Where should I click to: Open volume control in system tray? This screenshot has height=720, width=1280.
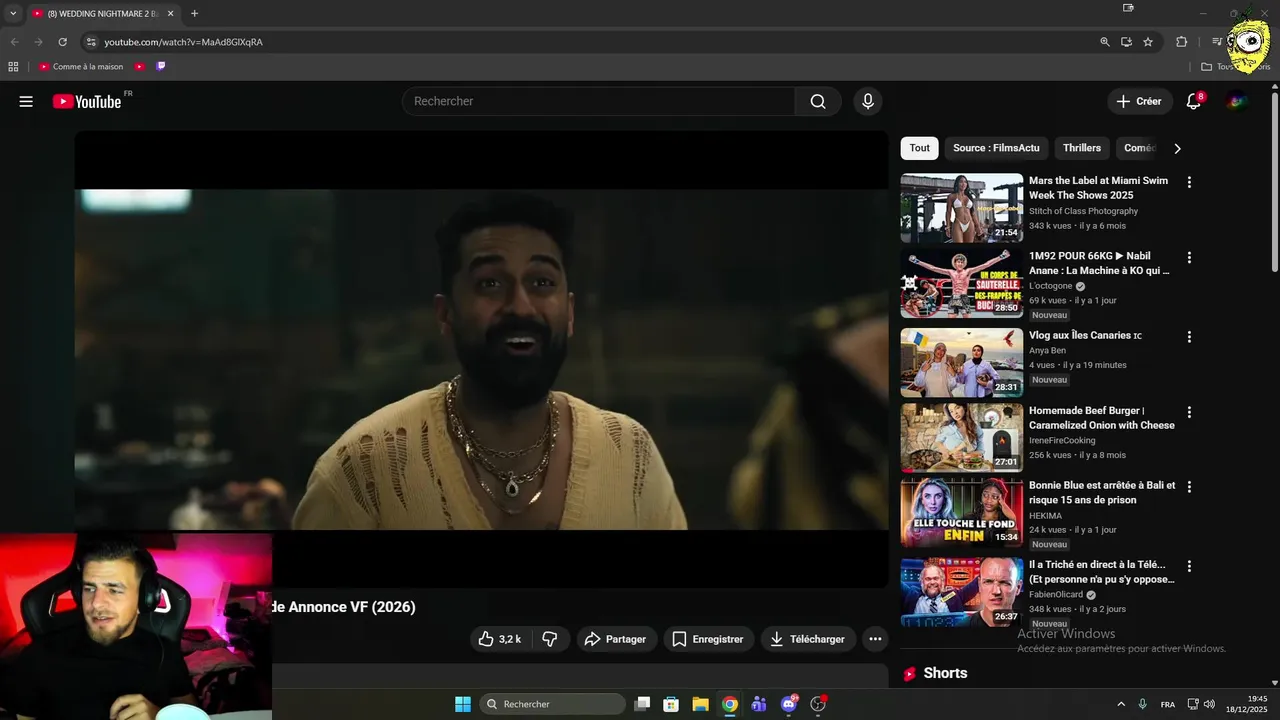tap(1209, 704)
